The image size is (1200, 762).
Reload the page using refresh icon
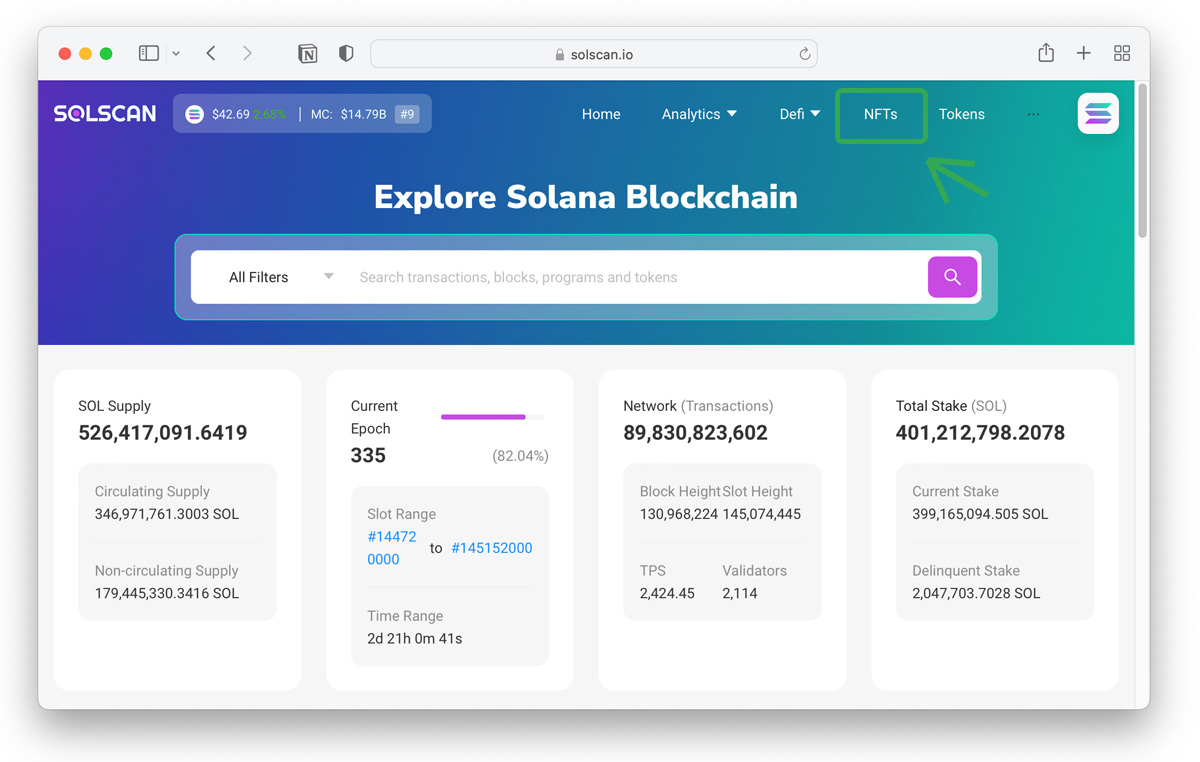804,54
